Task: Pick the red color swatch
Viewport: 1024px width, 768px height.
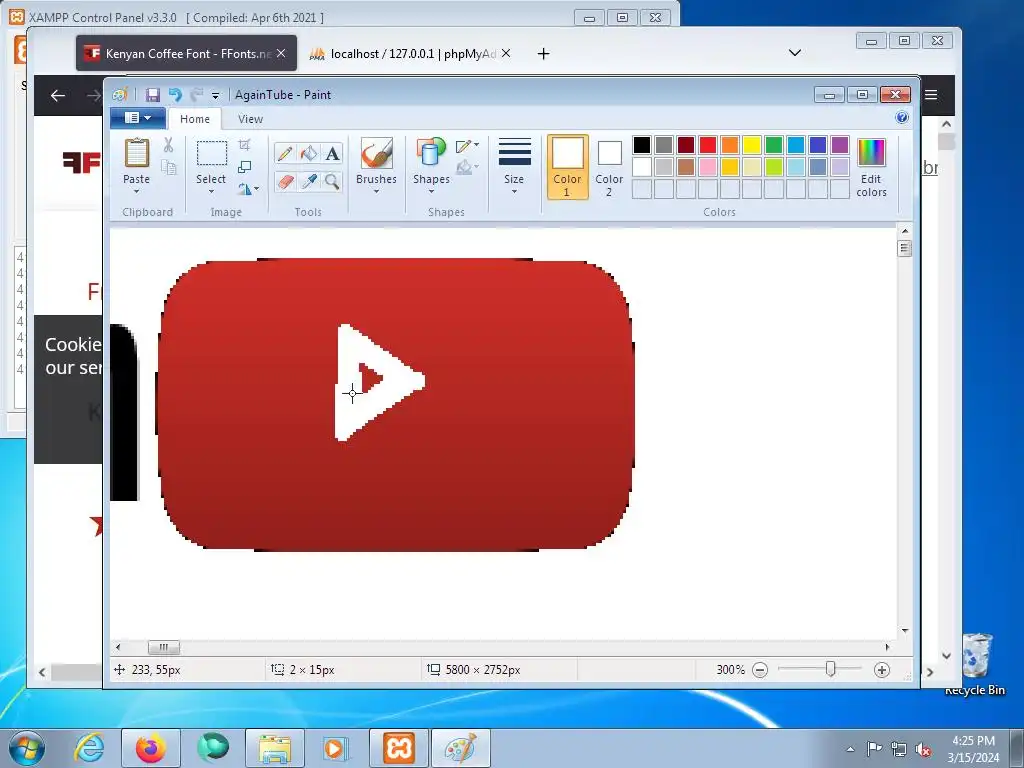Action: coord(708,145)
